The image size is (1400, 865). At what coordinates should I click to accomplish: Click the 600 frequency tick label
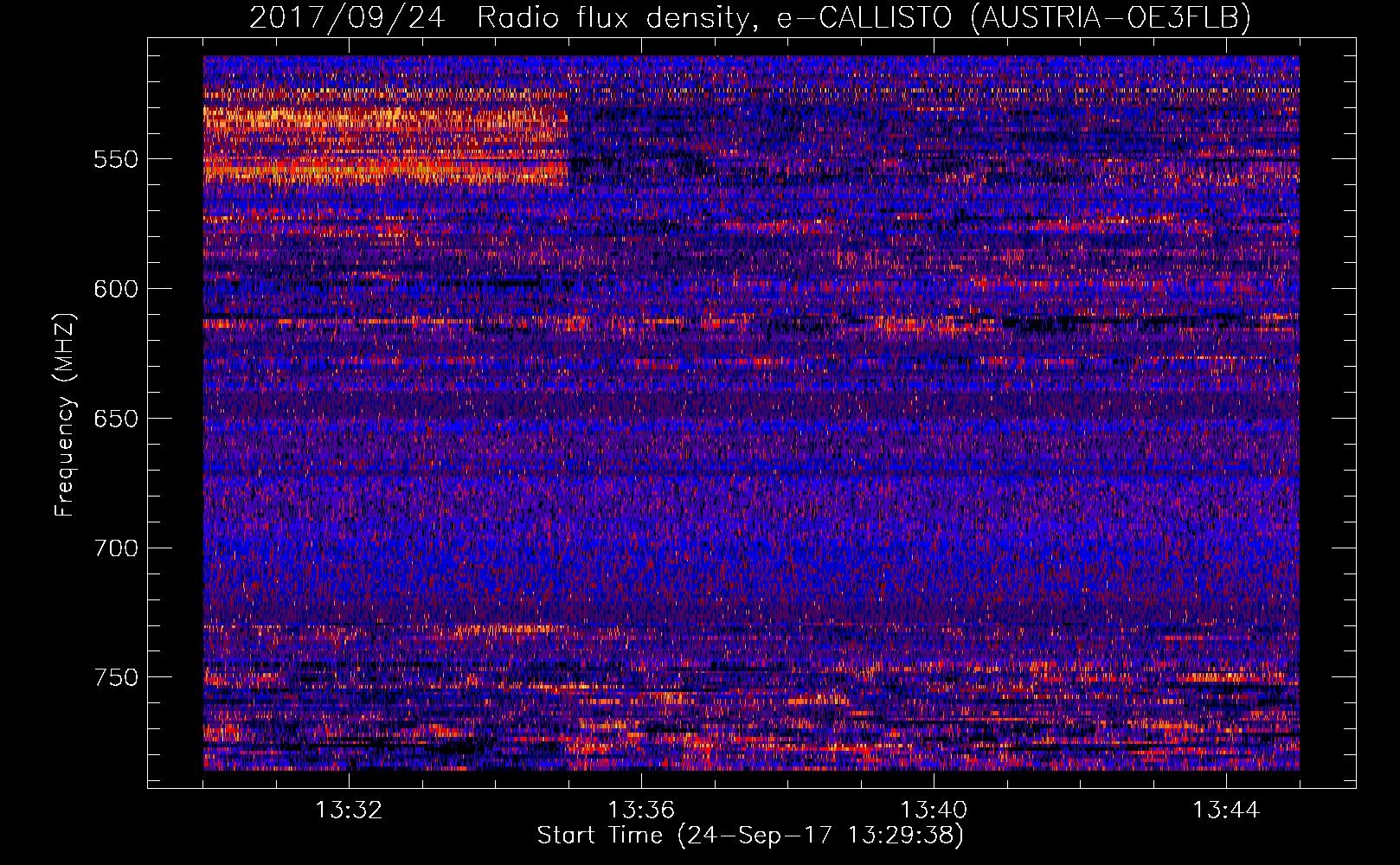pyautogui.click(x=116, y=289)
